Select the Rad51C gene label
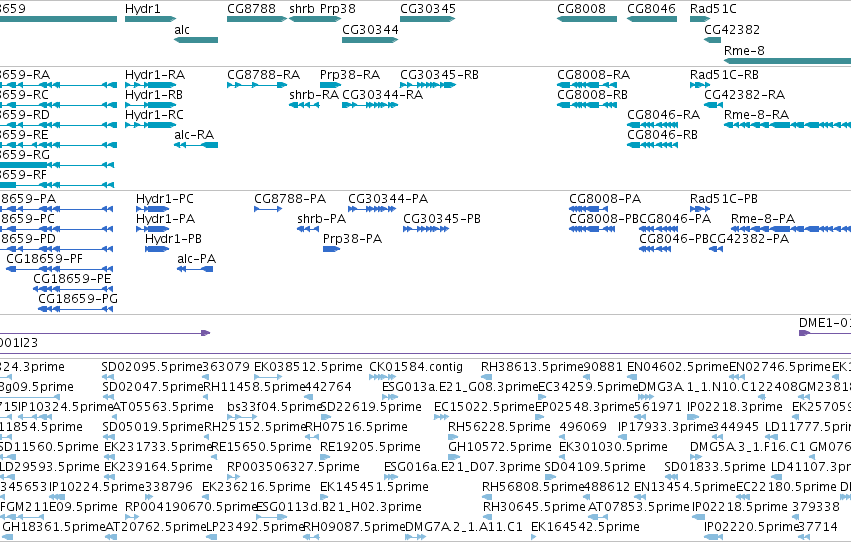Viewport: 851px width, 542px height. [x=713, y=9]
